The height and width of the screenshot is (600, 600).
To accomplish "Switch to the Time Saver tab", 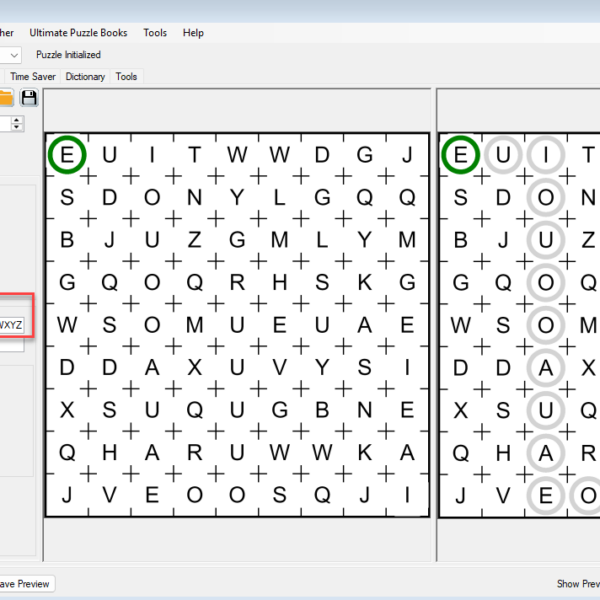I will (33, 76).
